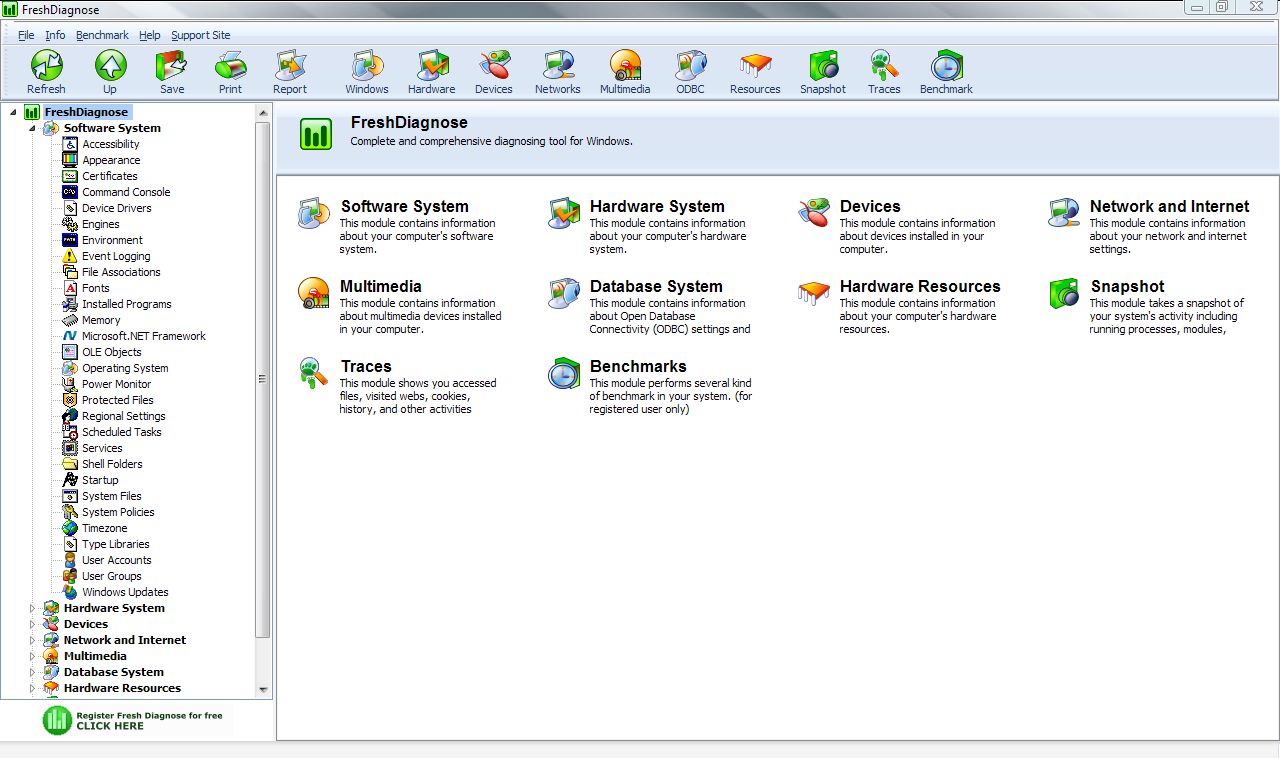Open Network and Internet module icon

click(x=1064, y=213)
